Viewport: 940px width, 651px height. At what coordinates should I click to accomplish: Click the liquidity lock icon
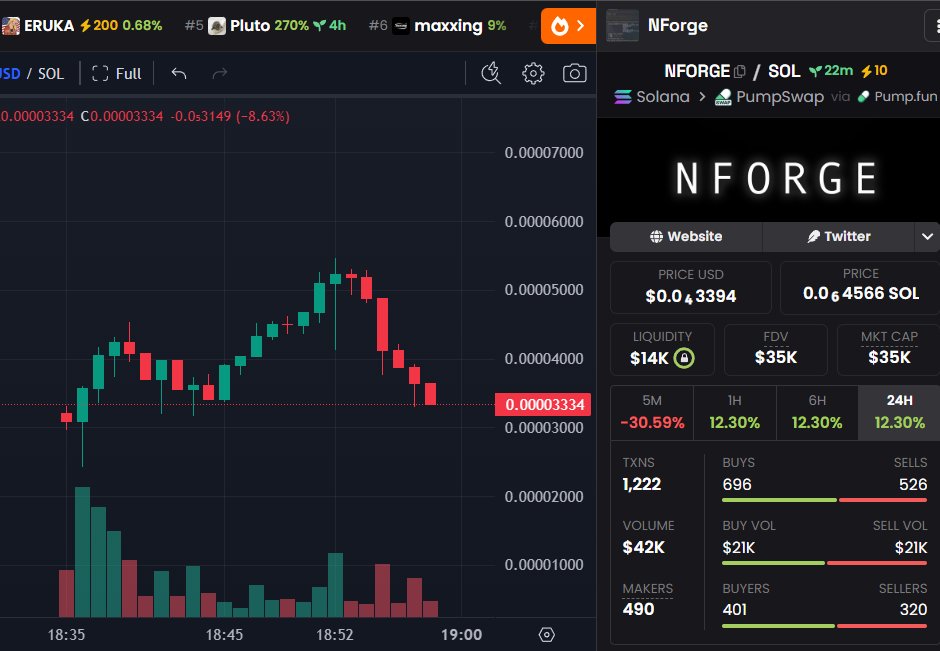[x=684, y=358]
